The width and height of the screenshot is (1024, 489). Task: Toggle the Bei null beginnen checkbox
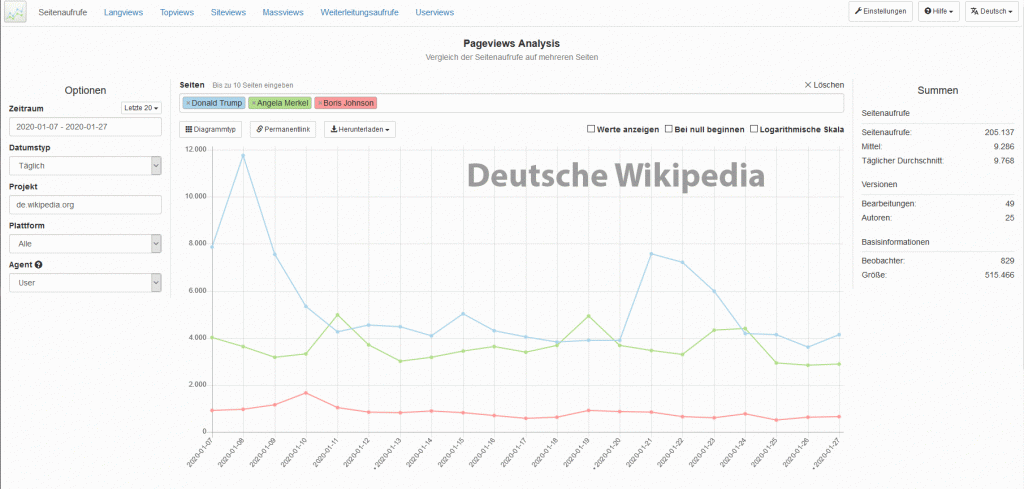point(669,129)
